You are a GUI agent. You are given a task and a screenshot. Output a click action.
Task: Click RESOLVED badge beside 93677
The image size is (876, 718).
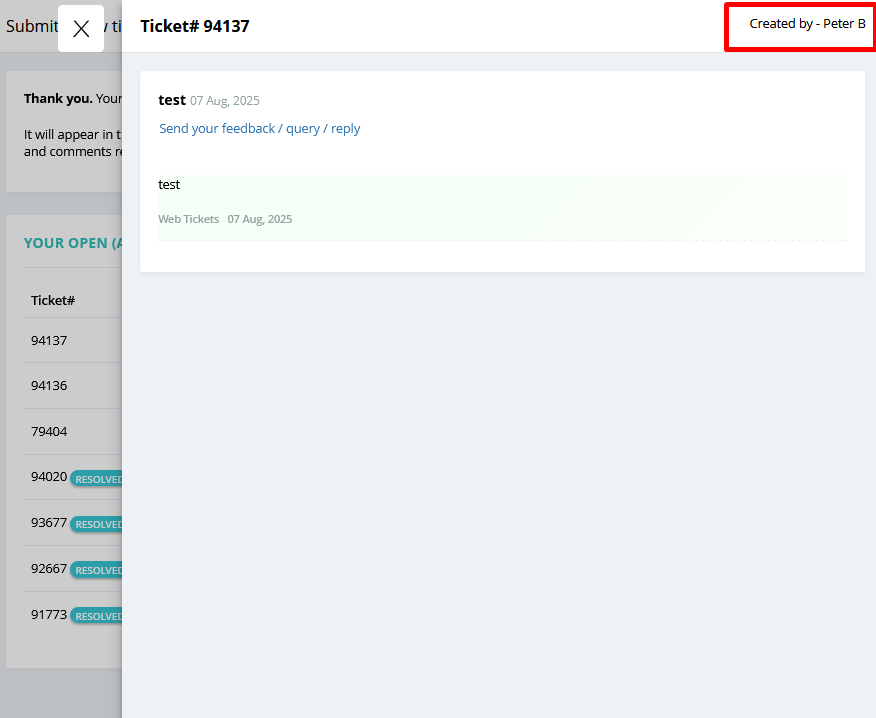coord(97,524)
